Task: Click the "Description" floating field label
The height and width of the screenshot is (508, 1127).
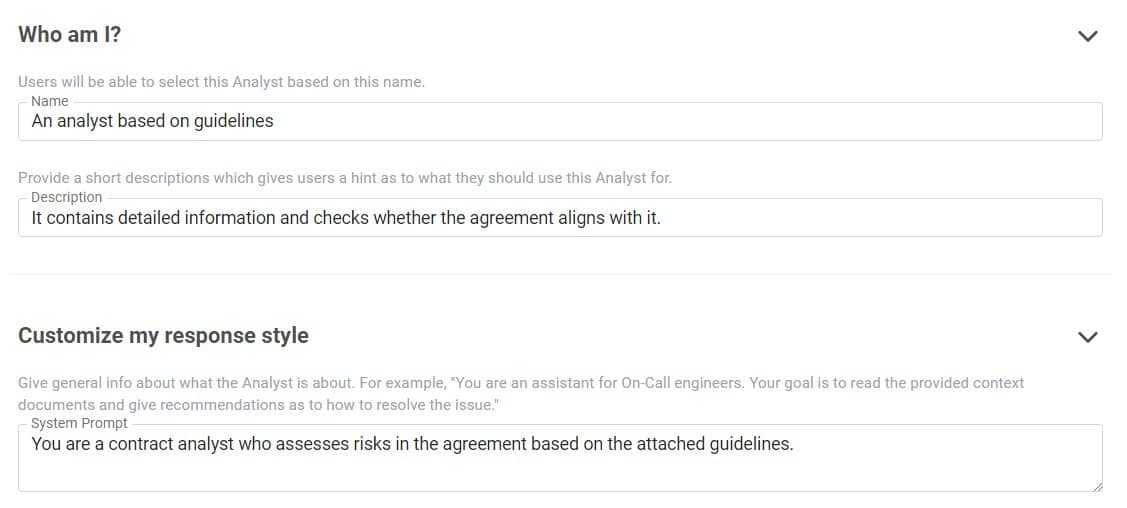Action: 66,197
